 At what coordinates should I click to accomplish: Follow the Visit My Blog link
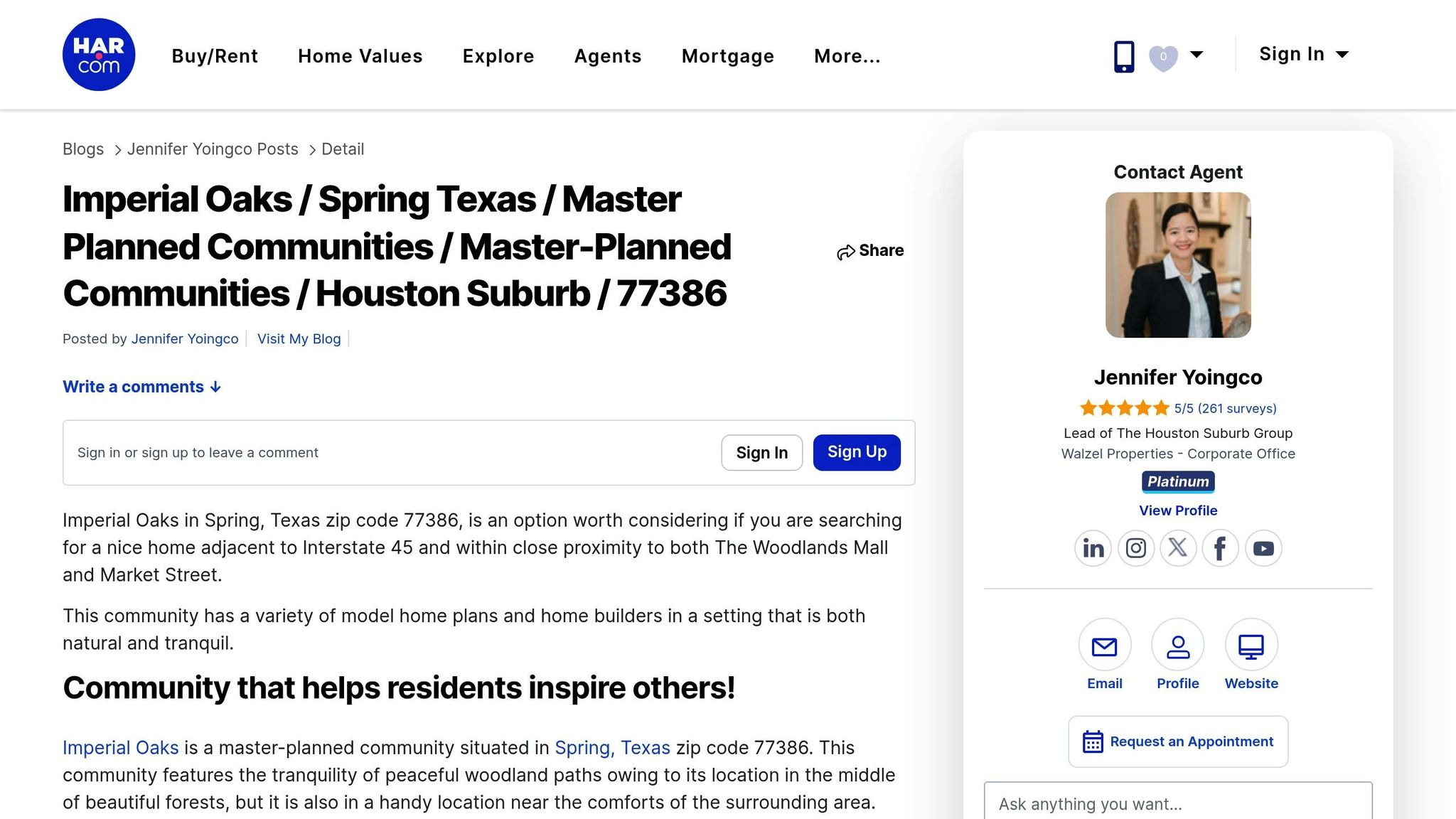pos(299,339)
